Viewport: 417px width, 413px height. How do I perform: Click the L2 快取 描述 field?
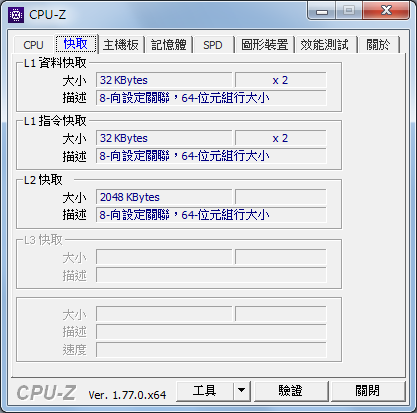click(211, 215)
